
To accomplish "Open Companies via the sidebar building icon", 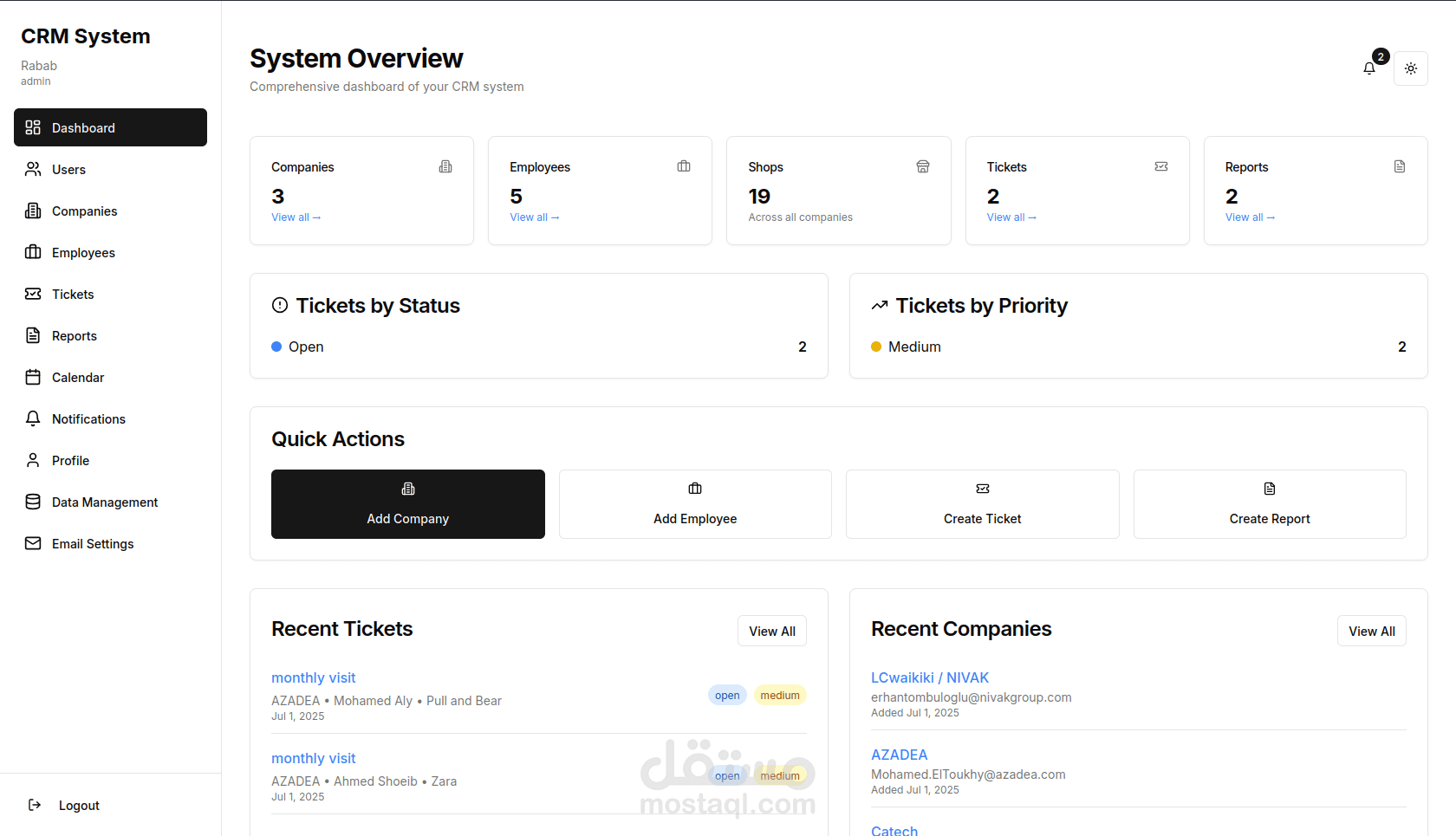I will pos(33,211).
